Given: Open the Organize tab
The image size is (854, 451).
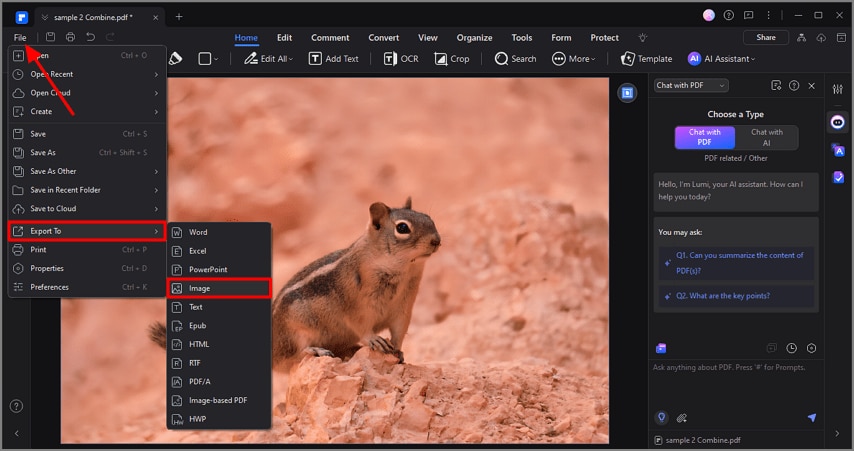Looking at the screenshot, I should pos(474,38).
